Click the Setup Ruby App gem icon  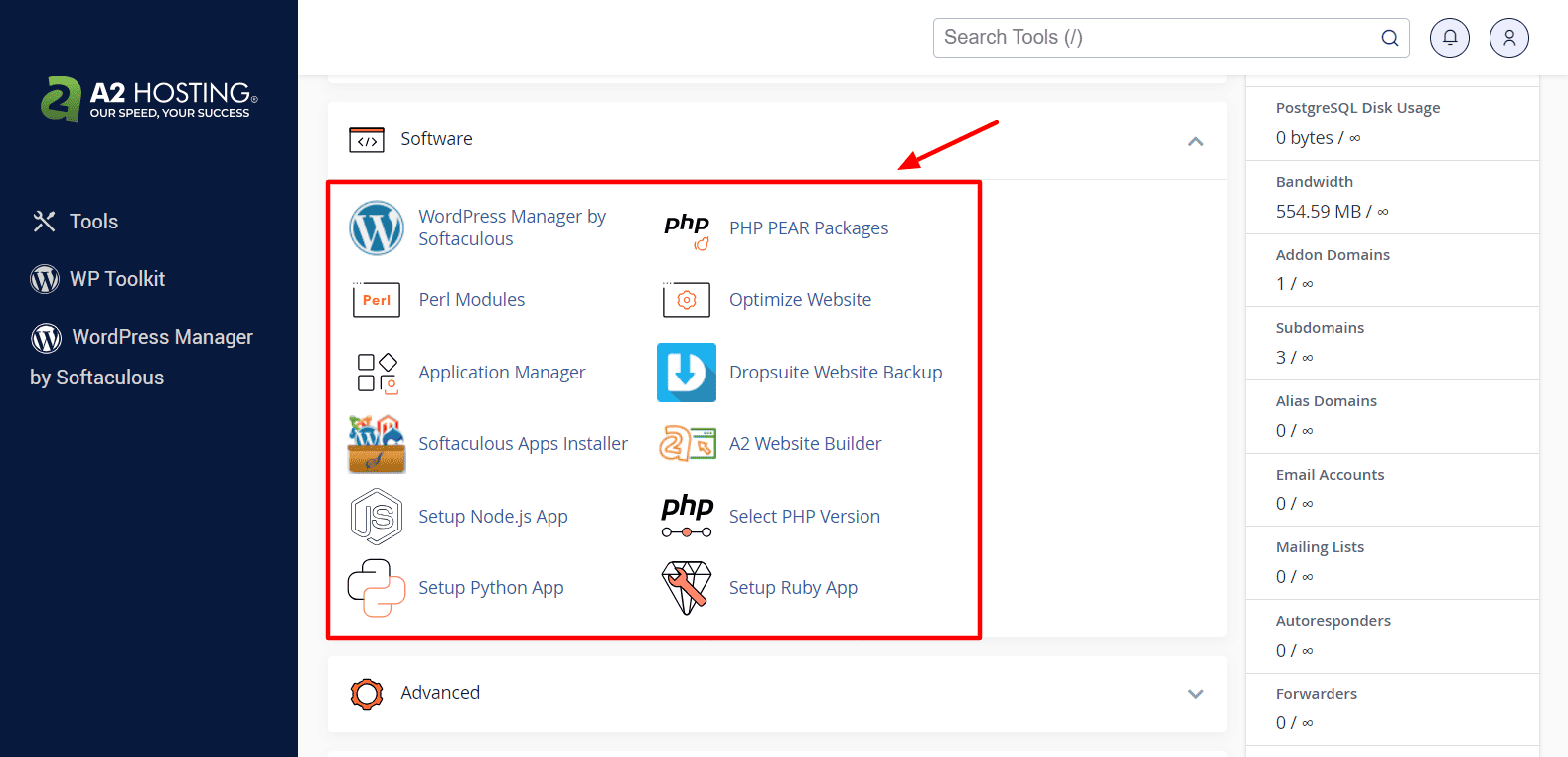point(686,588)
